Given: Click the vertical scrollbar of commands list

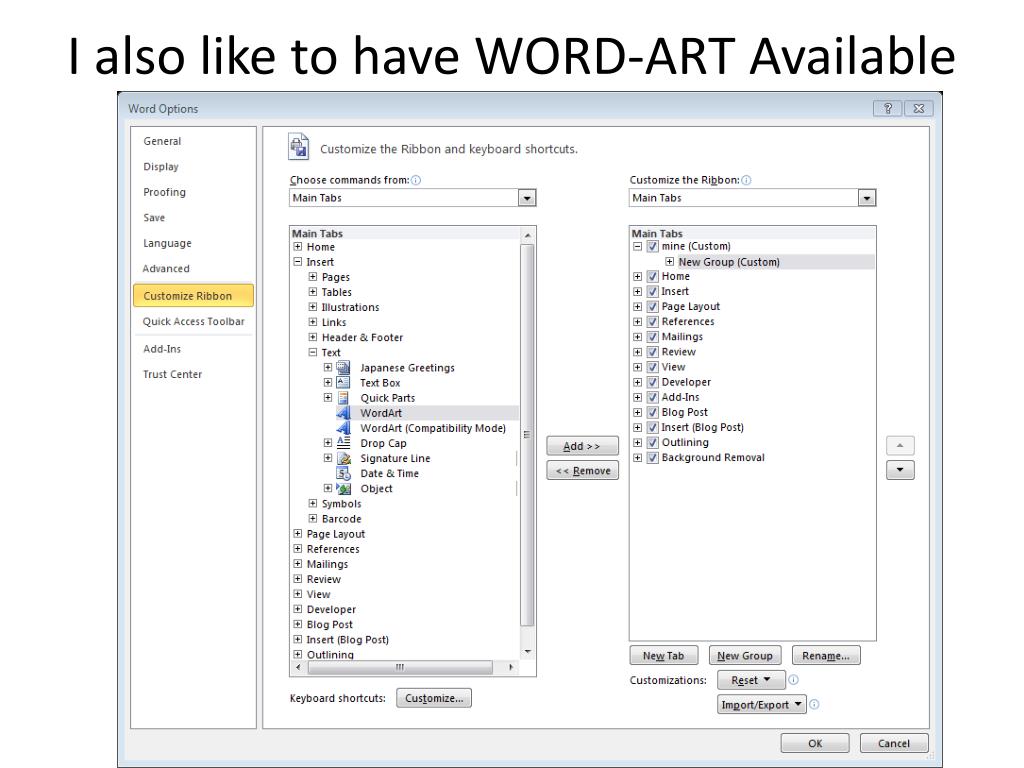Looking at the screenshot, I should pyautogui.click(x=527, y=434).
